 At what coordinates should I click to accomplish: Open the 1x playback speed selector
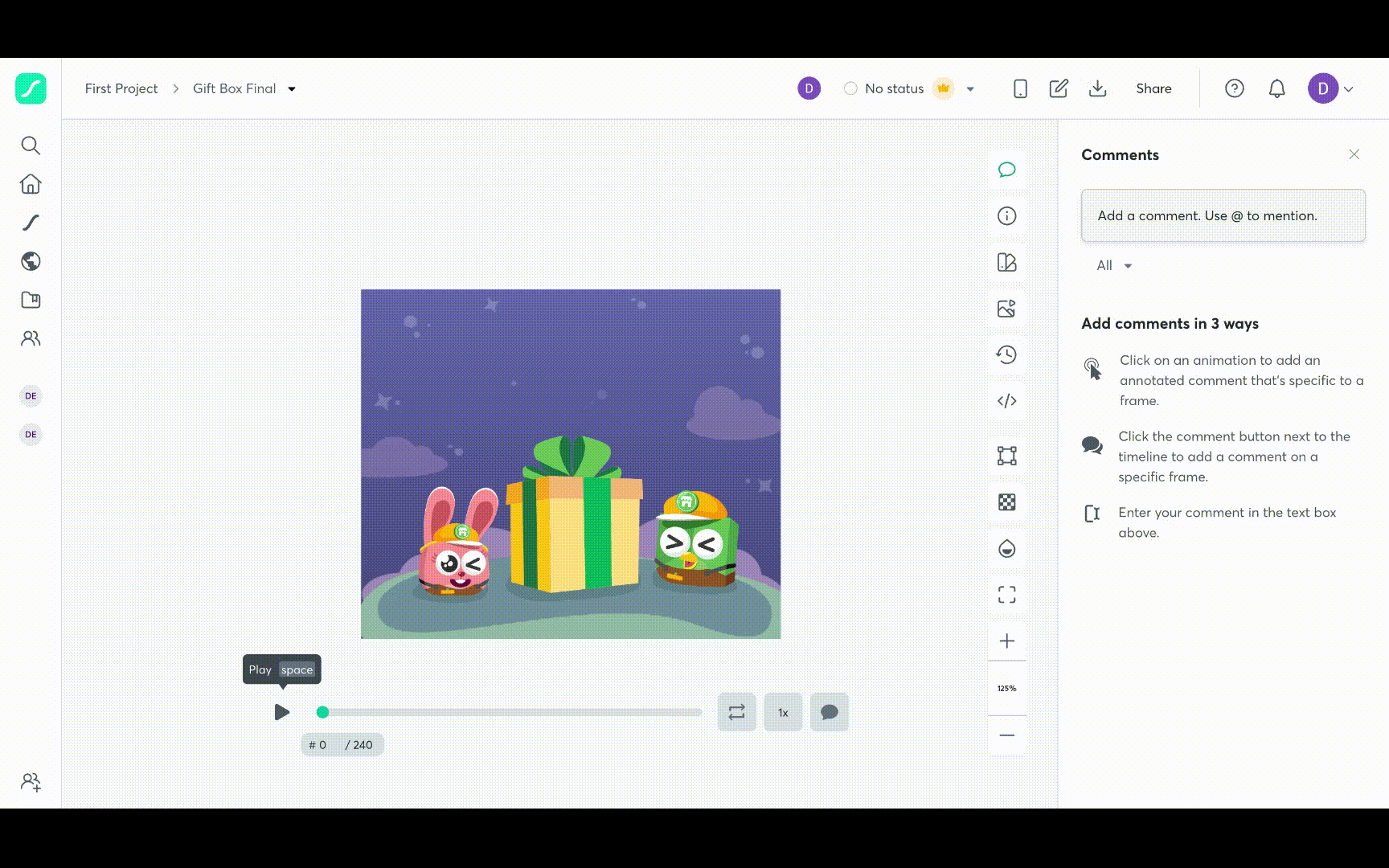click(783, 712)
